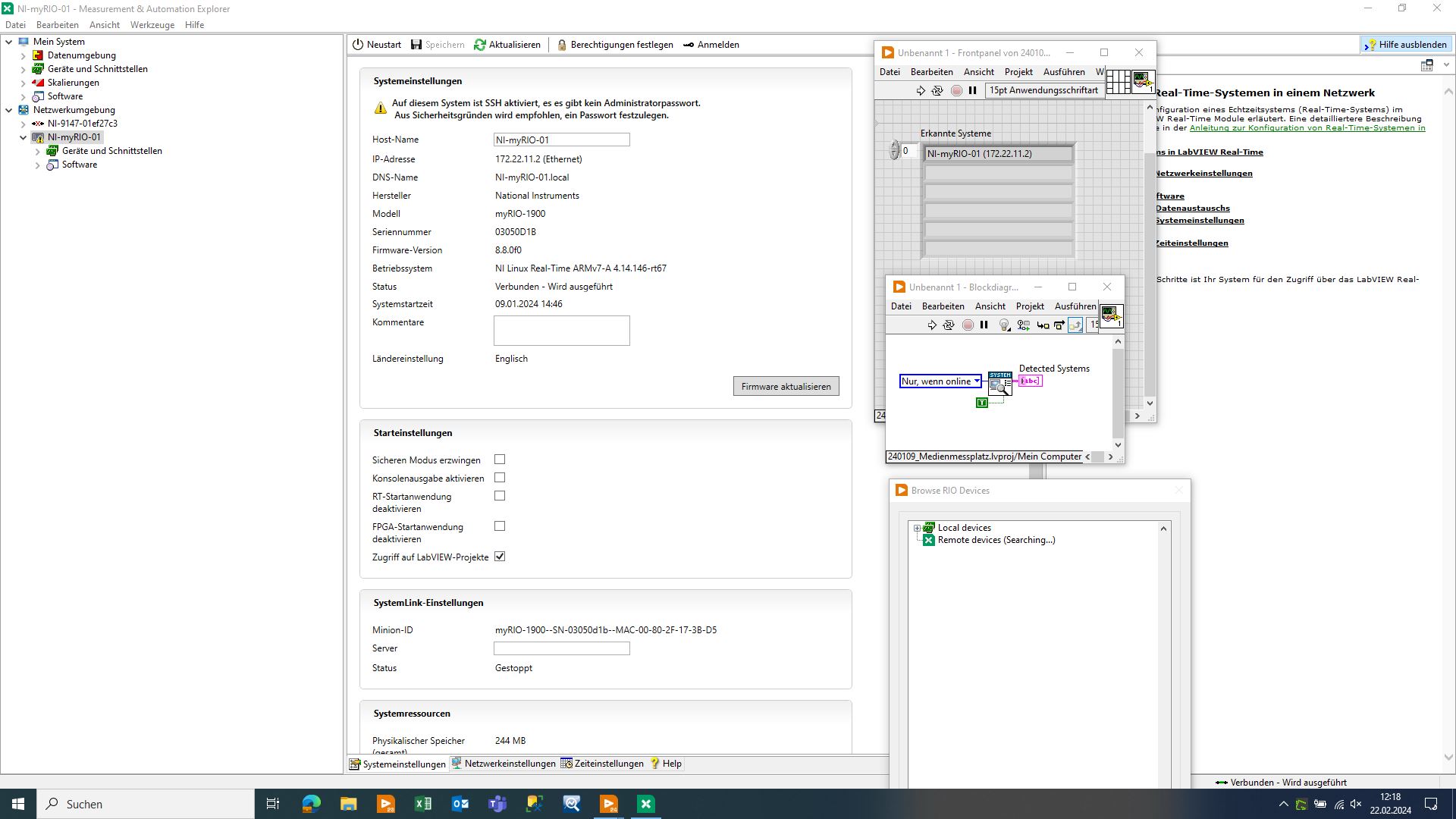Switch to Netzwerkeinstellungen tab
Viewport: 1456px width, 819px height.
504,764
